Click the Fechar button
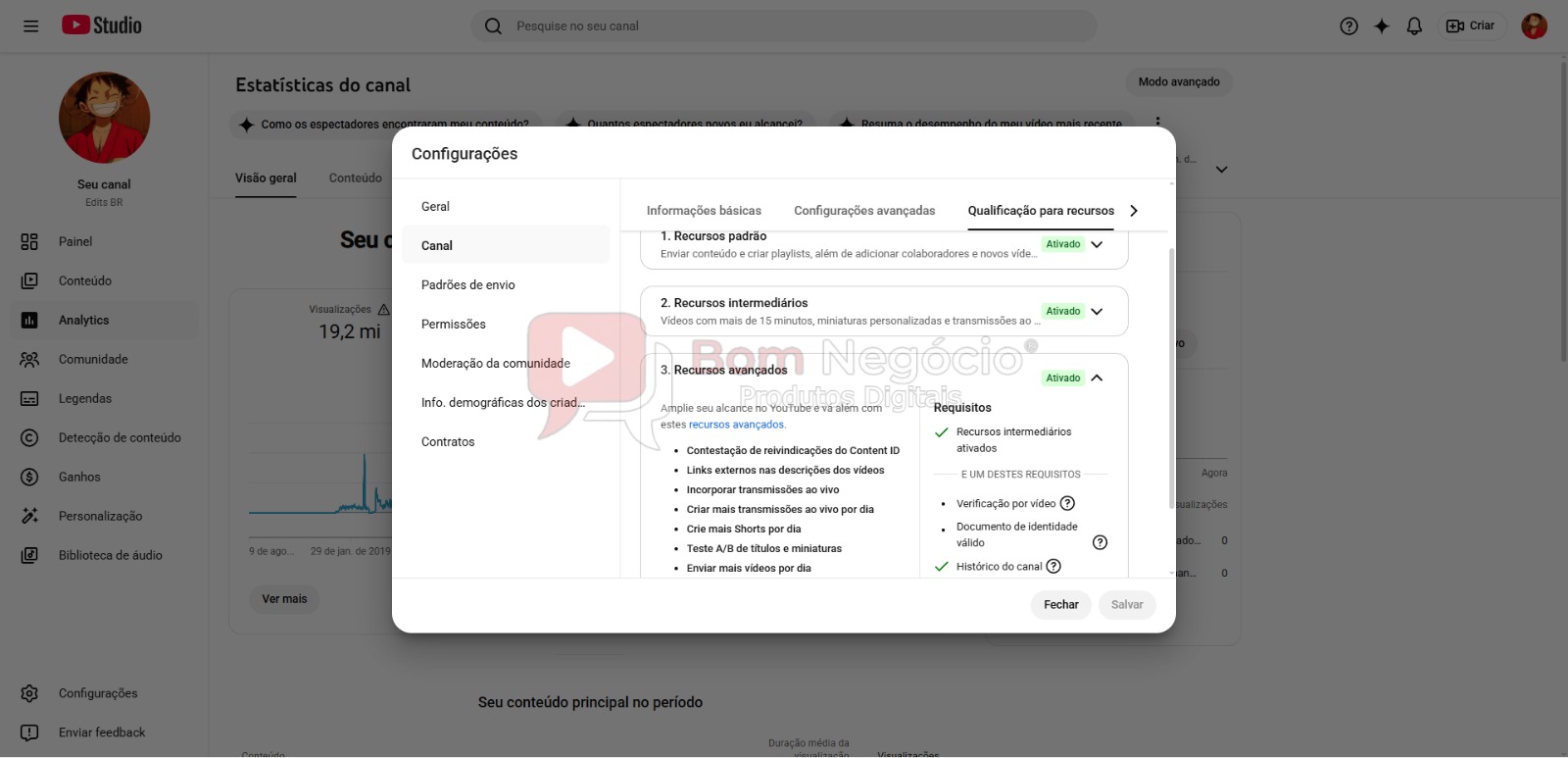 [1061, 604]
